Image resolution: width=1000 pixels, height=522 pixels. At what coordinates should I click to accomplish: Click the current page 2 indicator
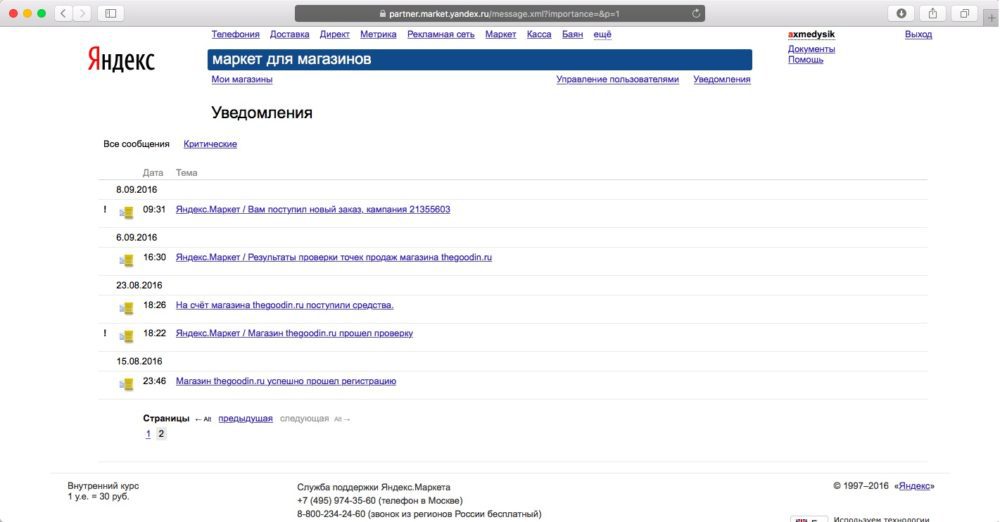point(161,434)
